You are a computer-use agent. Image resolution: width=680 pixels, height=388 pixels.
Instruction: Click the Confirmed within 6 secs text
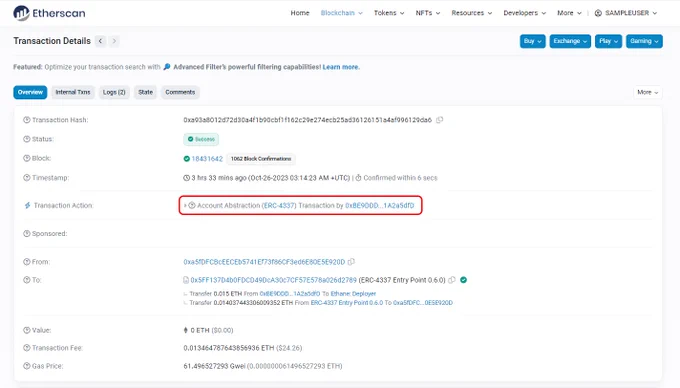click(400, 178)
